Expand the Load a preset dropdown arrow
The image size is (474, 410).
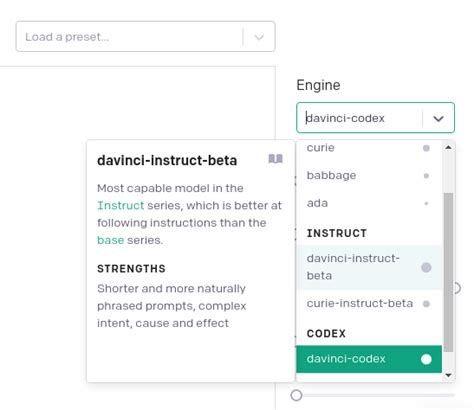(259, 37)
